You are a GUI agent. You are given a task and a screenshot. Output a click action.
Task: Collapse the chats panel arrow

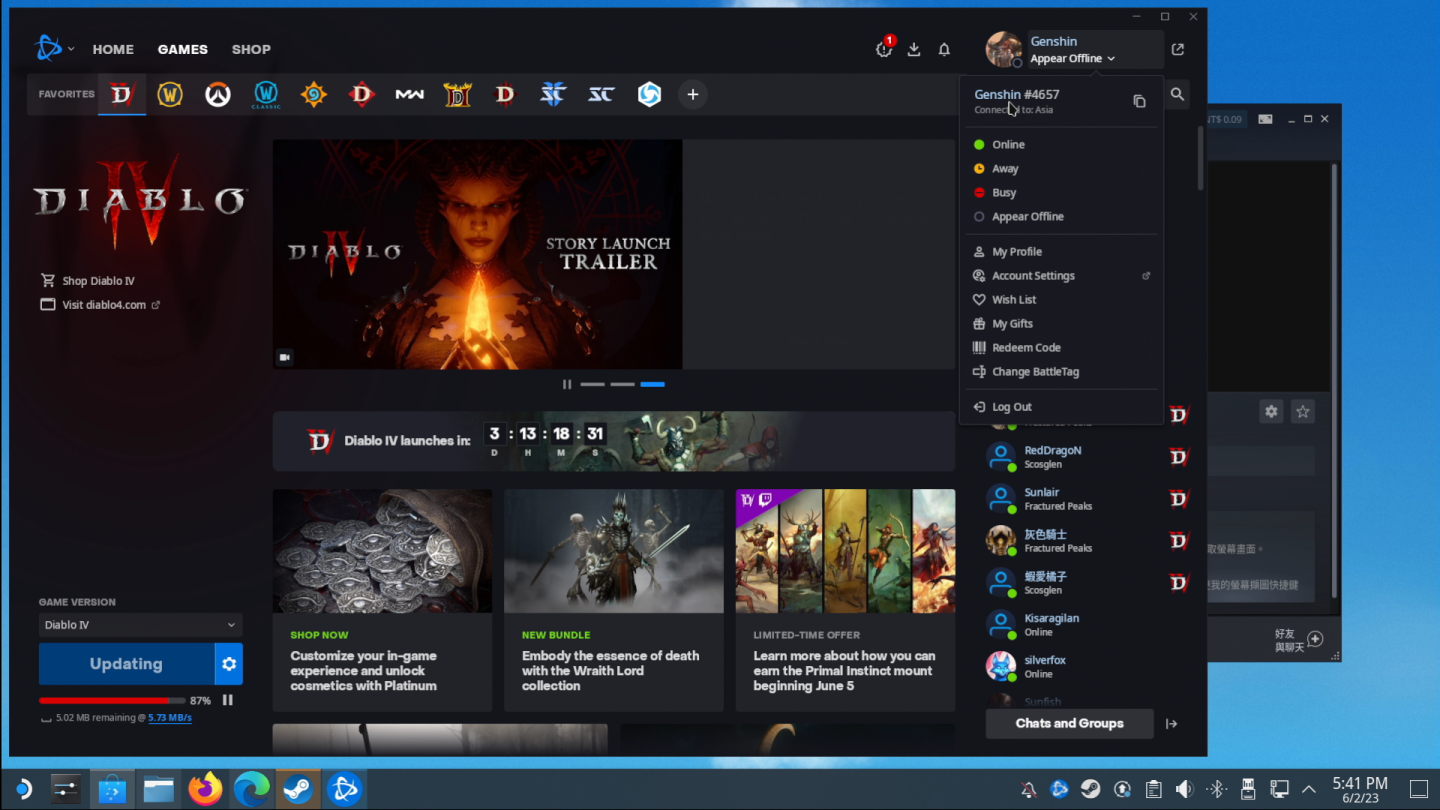click(1172, 724)
